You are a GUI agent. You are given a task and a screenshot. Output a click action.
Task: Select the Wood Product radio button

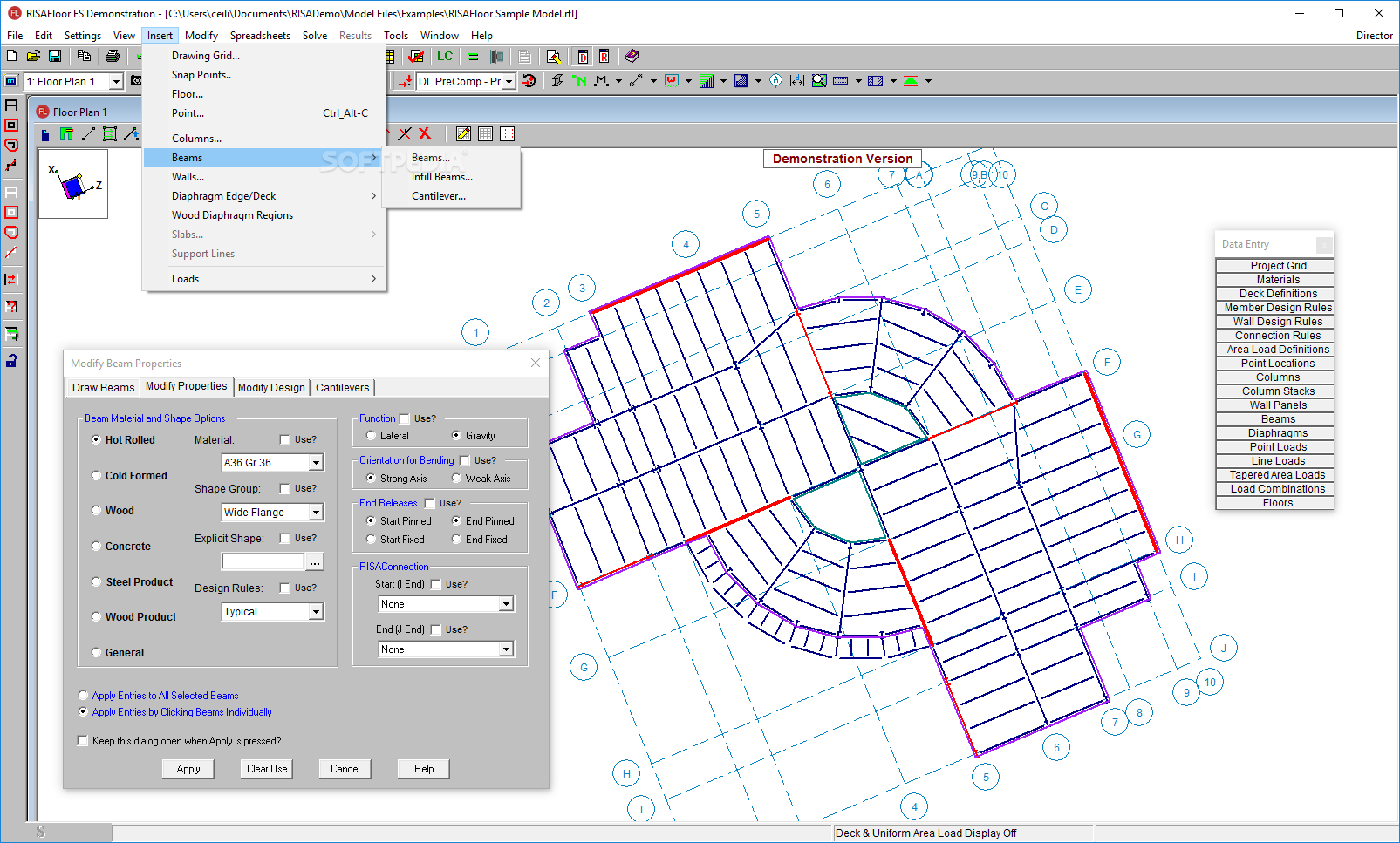tap(97, 617)
